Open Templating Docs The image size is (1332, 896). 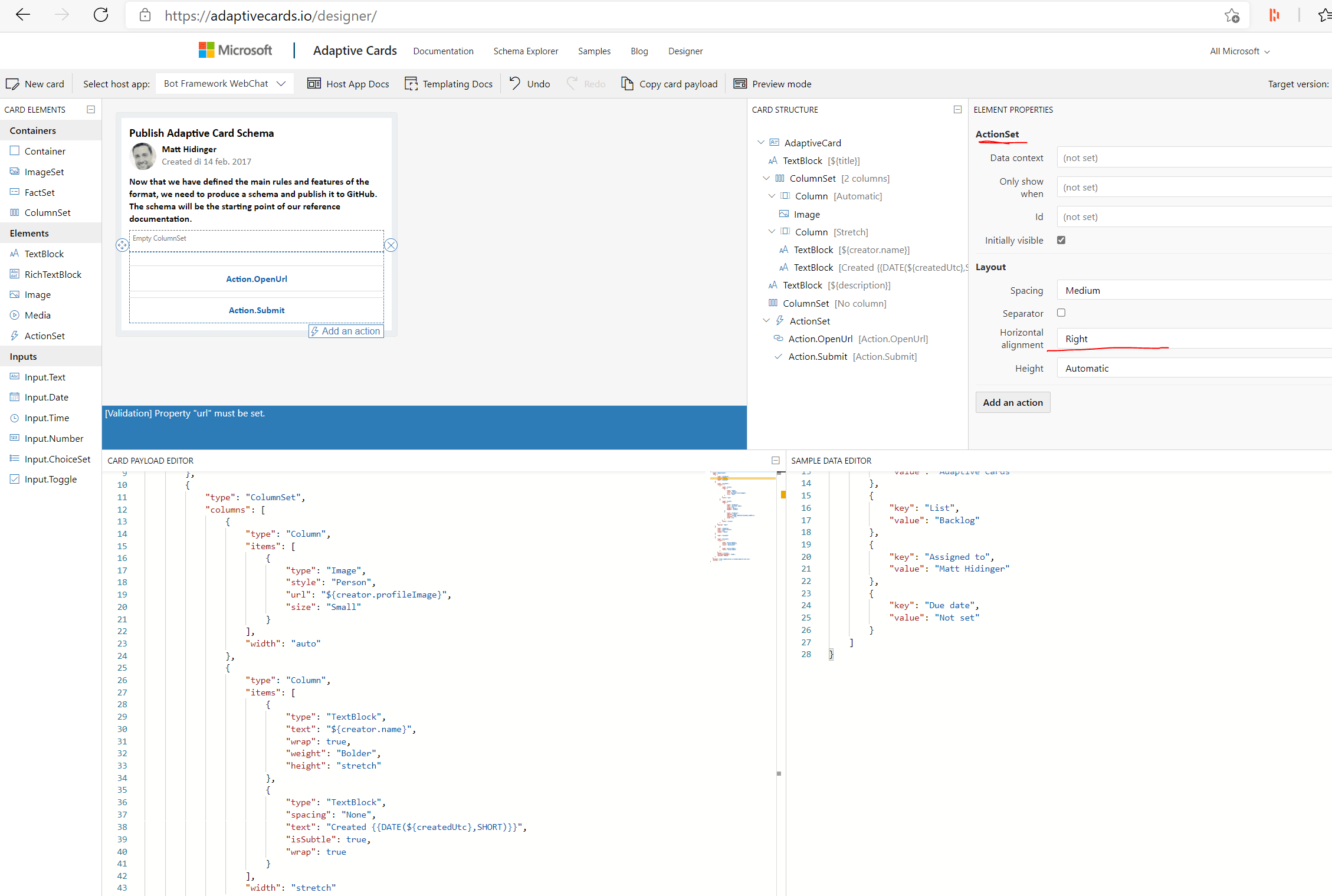pyautogui.click(x=448, y=83)
